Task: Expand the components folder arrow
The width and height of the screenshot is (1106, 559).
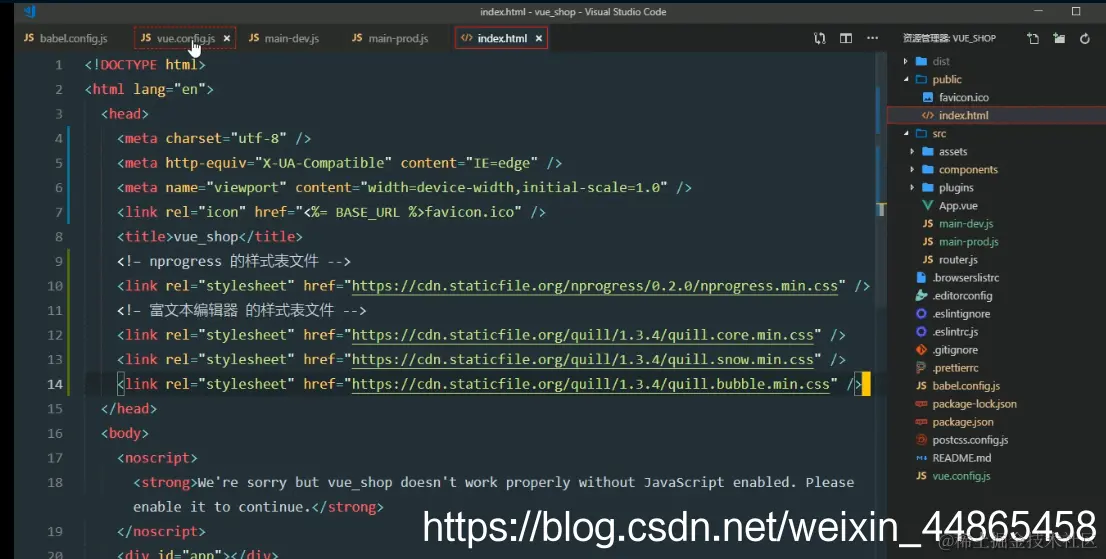Action: click(x=912, y=169)
